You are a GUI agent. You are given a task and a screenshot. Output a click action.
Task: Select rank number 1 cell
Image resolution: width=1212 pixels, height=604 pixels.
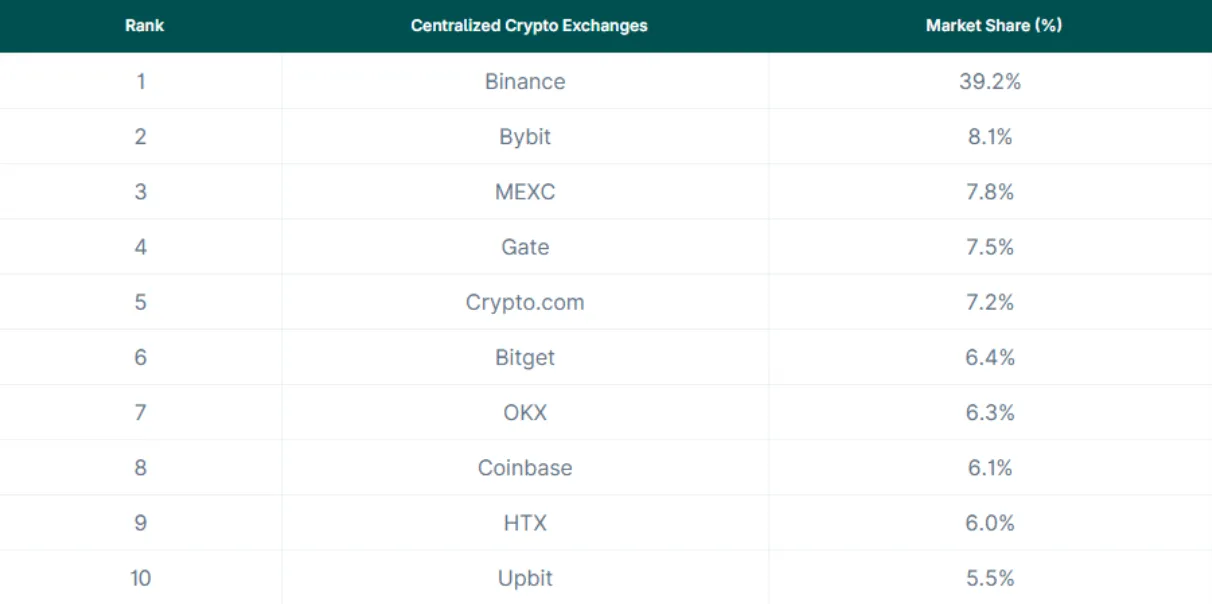tap(141, 82)
